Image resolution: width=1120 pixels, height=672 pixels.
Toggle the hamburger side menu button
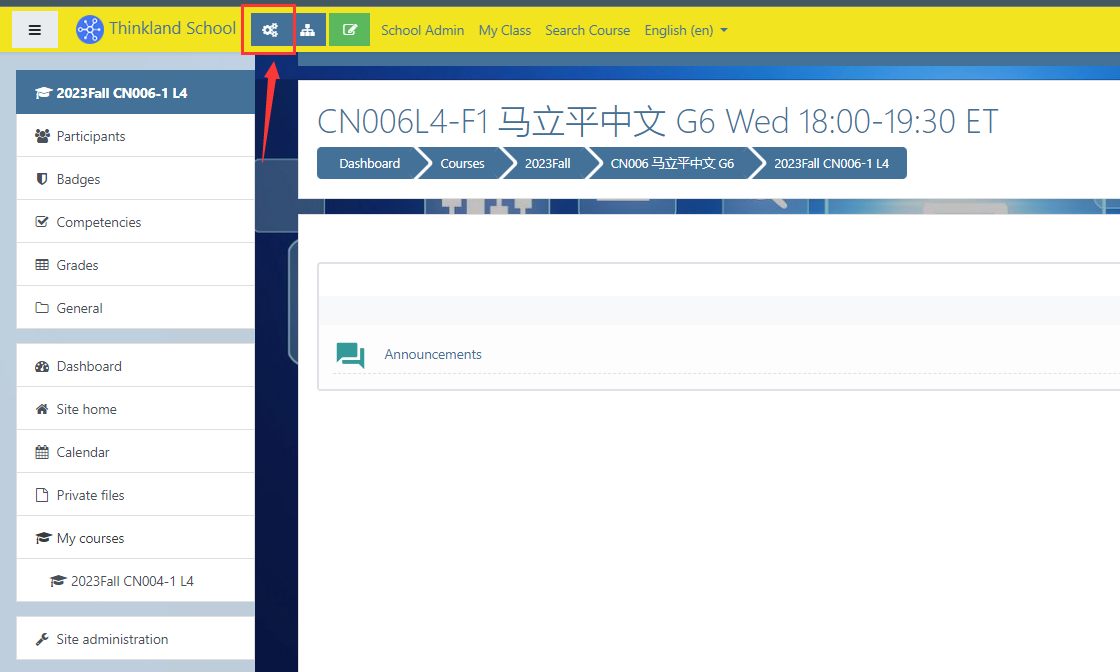35,30
